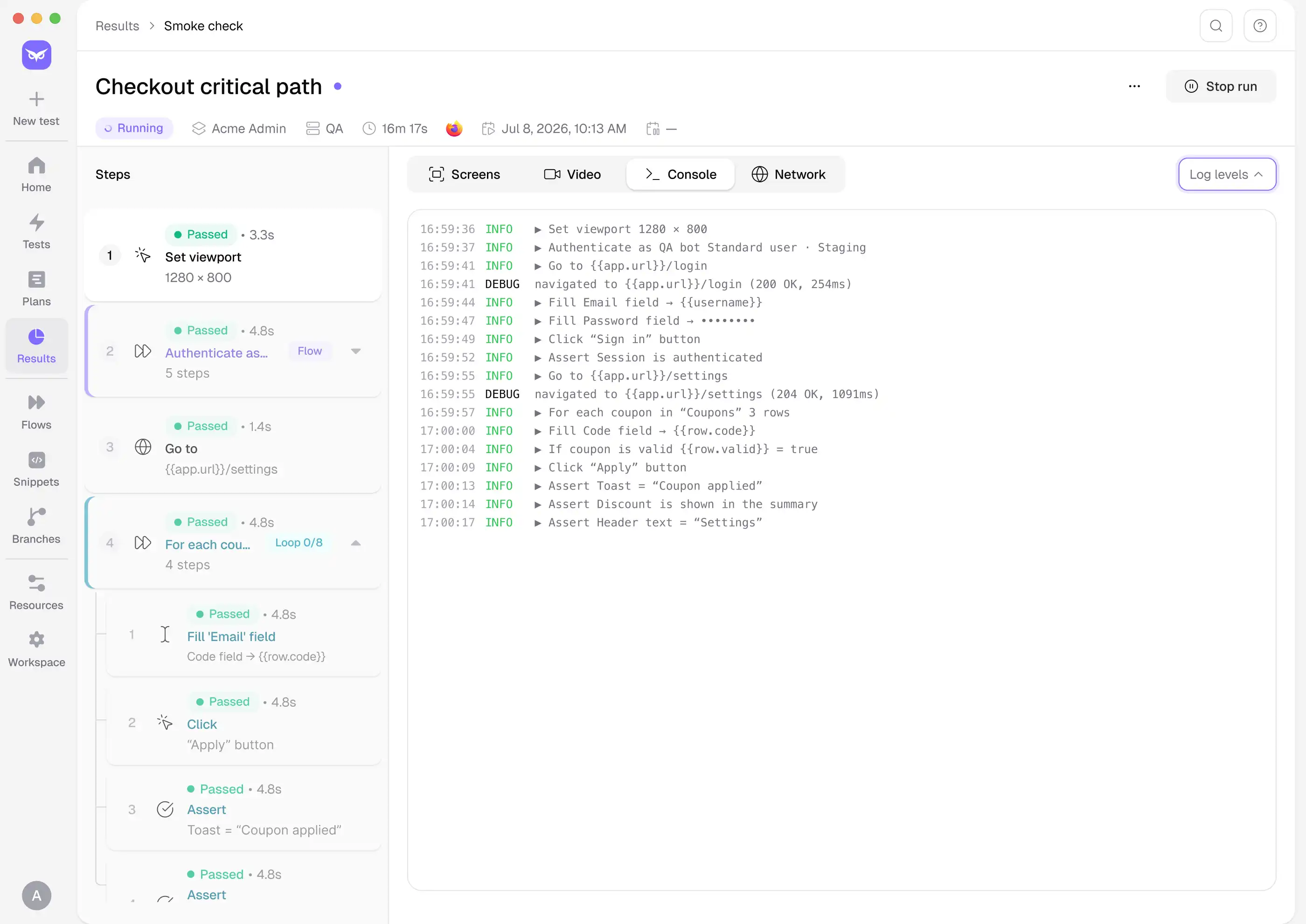Expand the Authenticate as QA bot log entry
1306x924 pixels.
pos(537,248)
